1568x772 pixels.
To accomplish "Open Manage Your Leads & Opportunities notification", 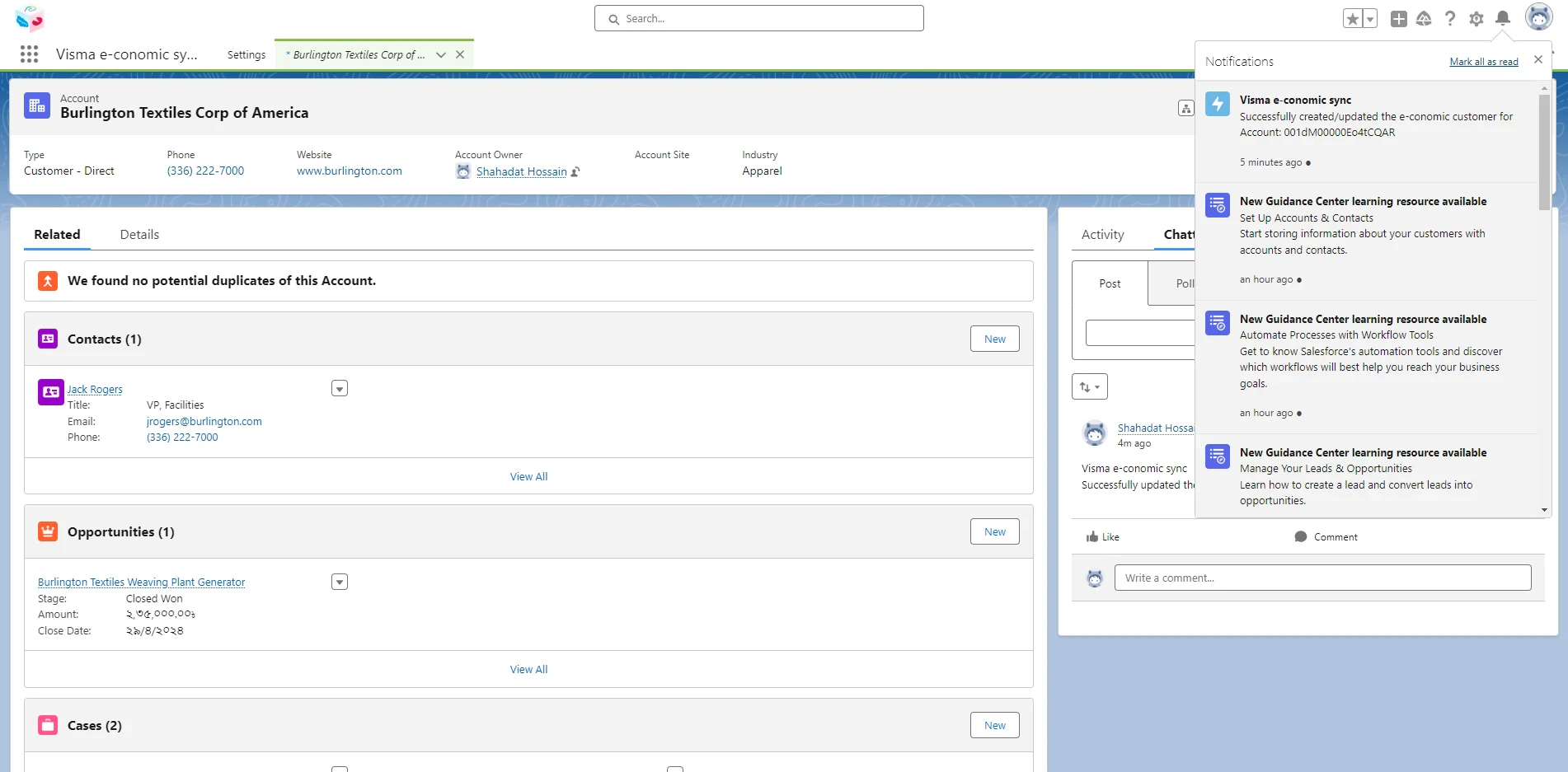I will pyautogui.click(x=1366, y=476).
